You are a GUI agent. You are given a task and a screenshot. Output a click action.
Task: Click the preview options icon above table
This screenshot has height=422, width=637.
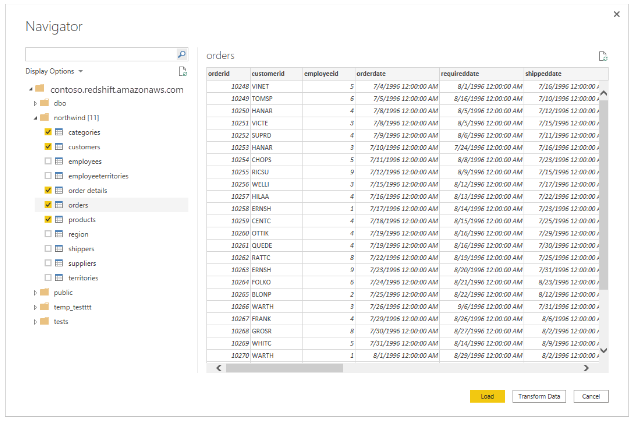tap(602, 57)
